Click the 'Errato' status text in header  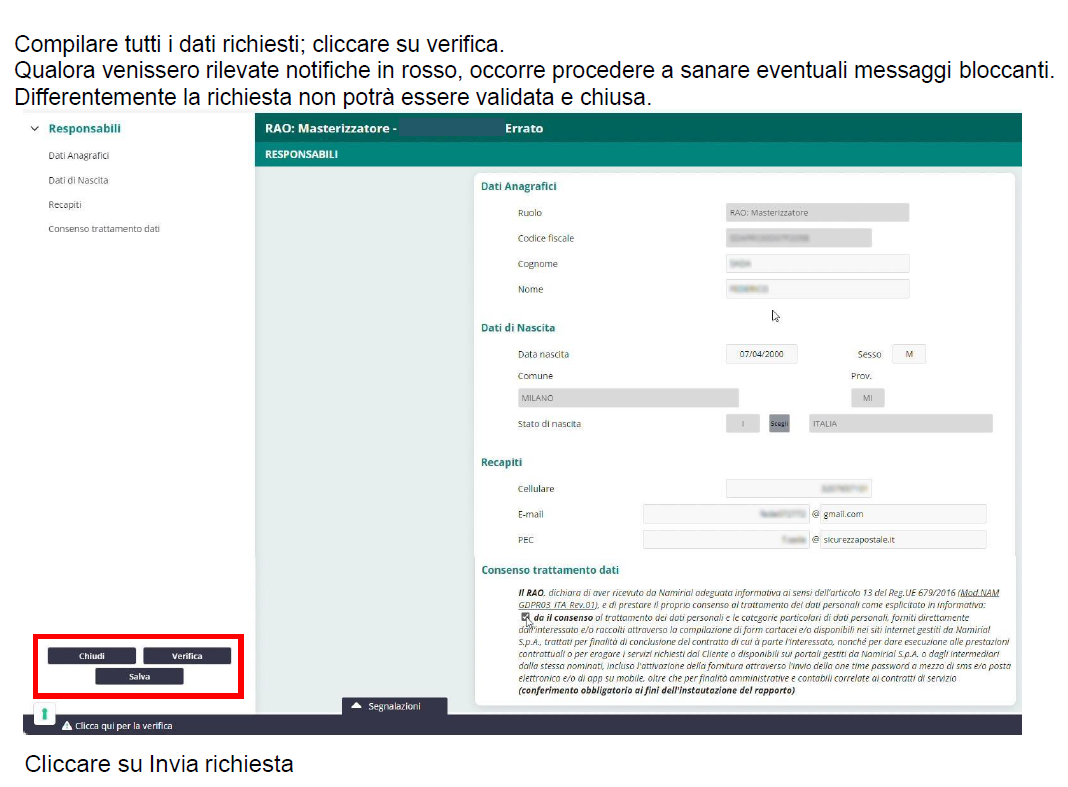pos(524,128)
